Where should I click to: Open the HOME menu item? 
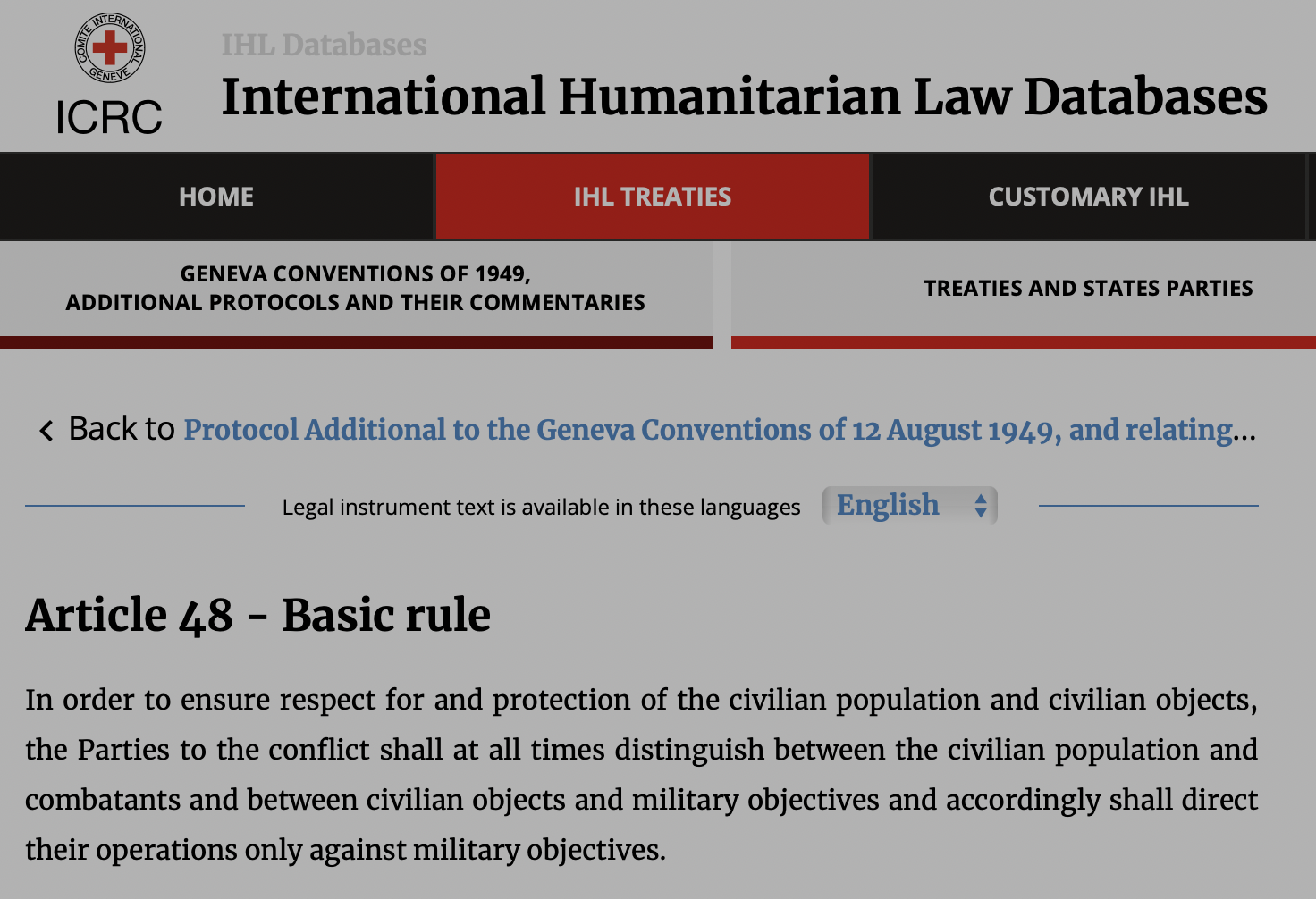tap(216, 197)
